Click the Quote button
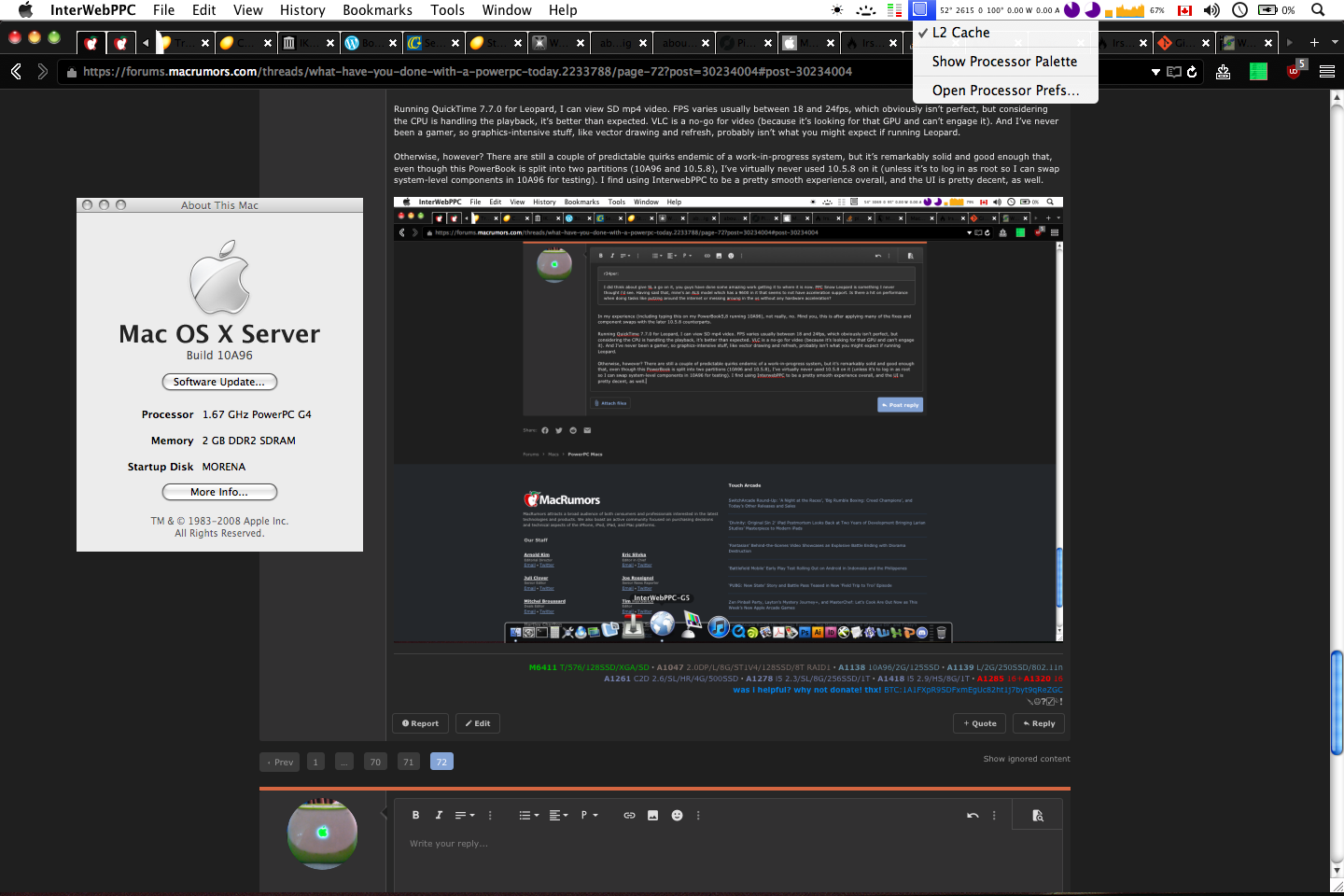The width and height of the screenshot is (1344, 896). pyautogui.click(x=980, y=723)
